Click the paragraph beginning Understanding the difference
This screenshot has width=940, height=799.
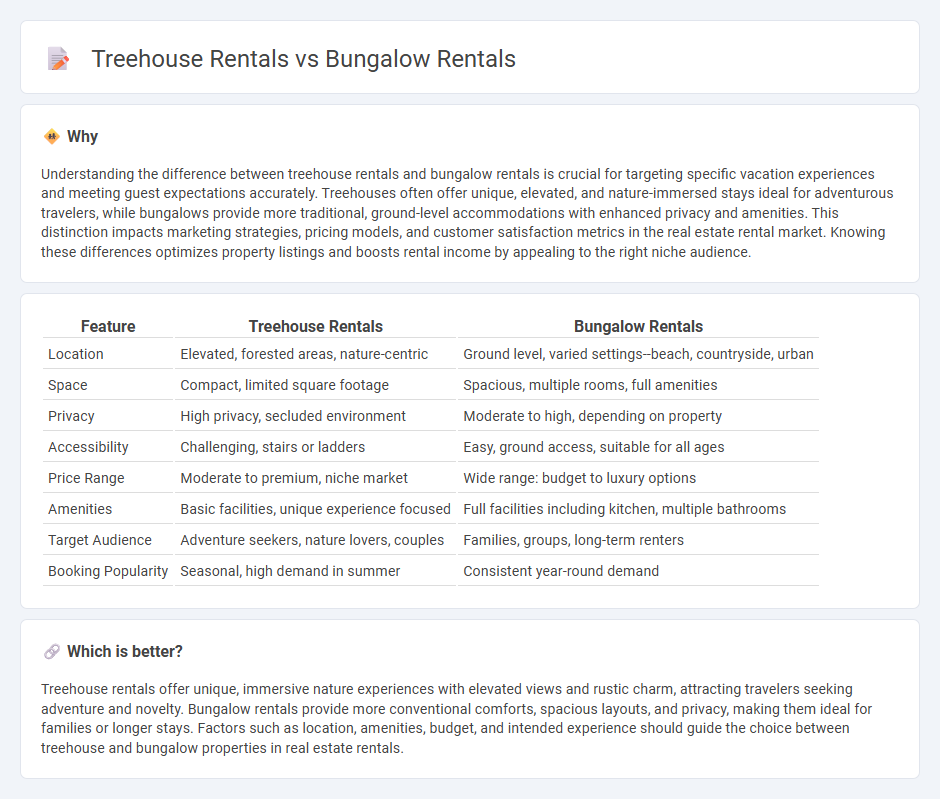468,213
